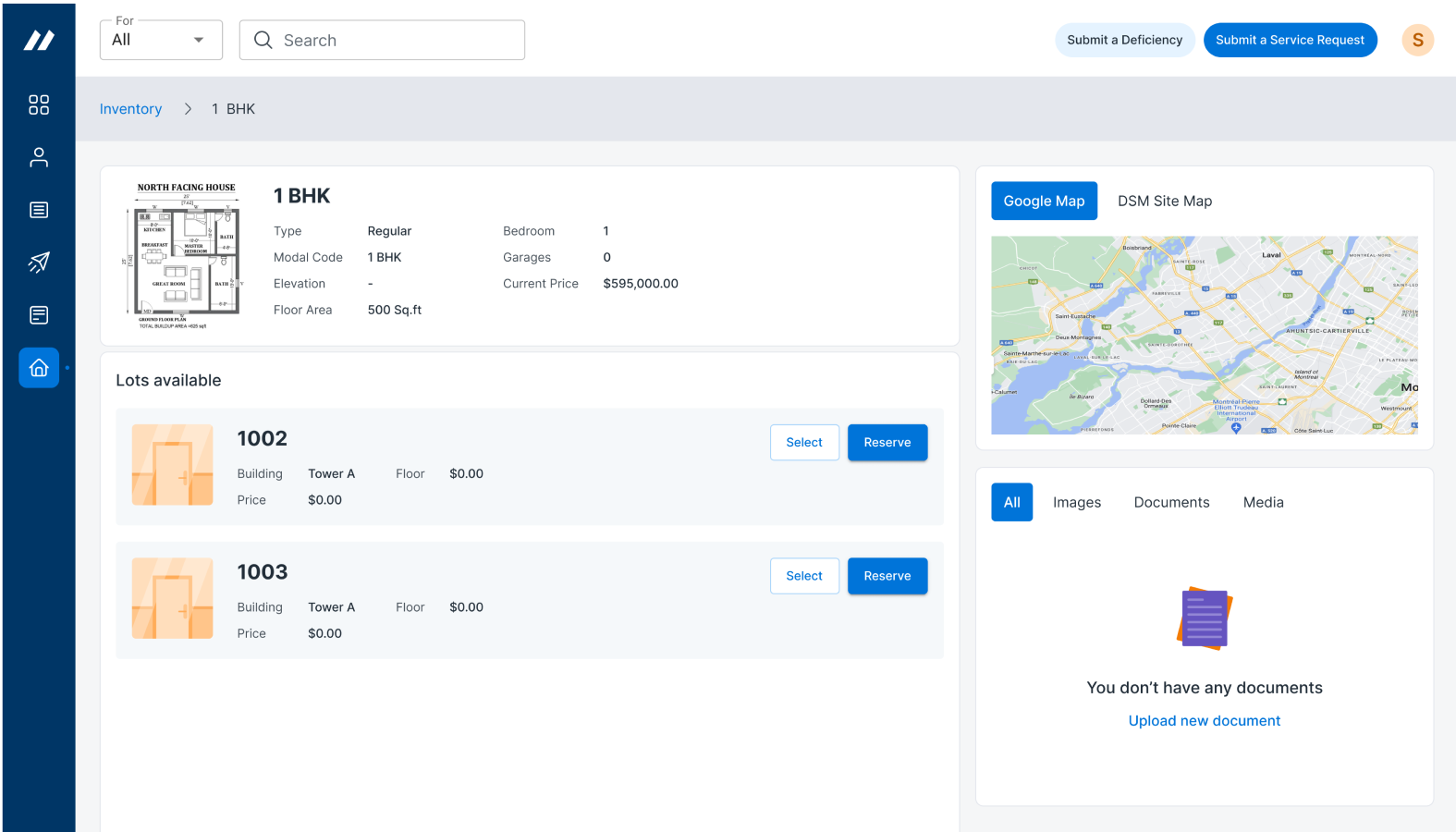Click the breadcrumb chevron separator

pyautogui.click(x=188, y=109)
